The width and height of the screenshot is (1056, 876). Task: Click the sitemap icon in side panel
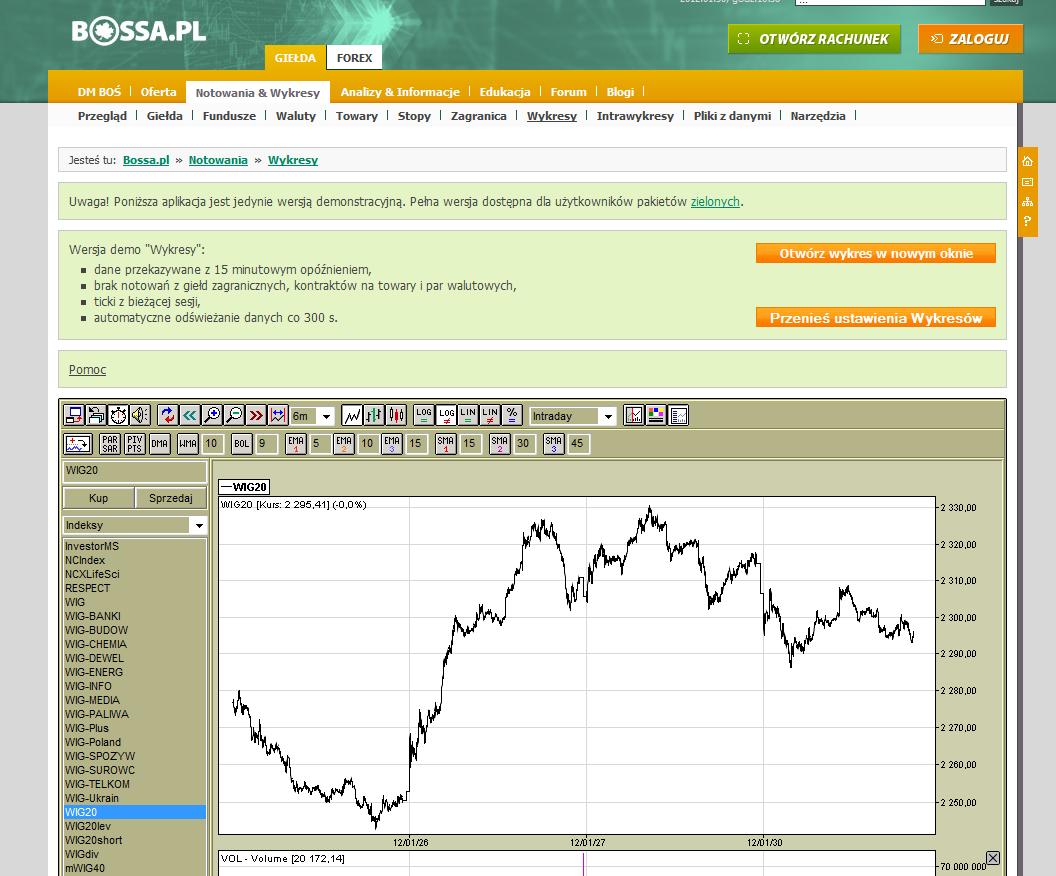tap(1027, 201)
